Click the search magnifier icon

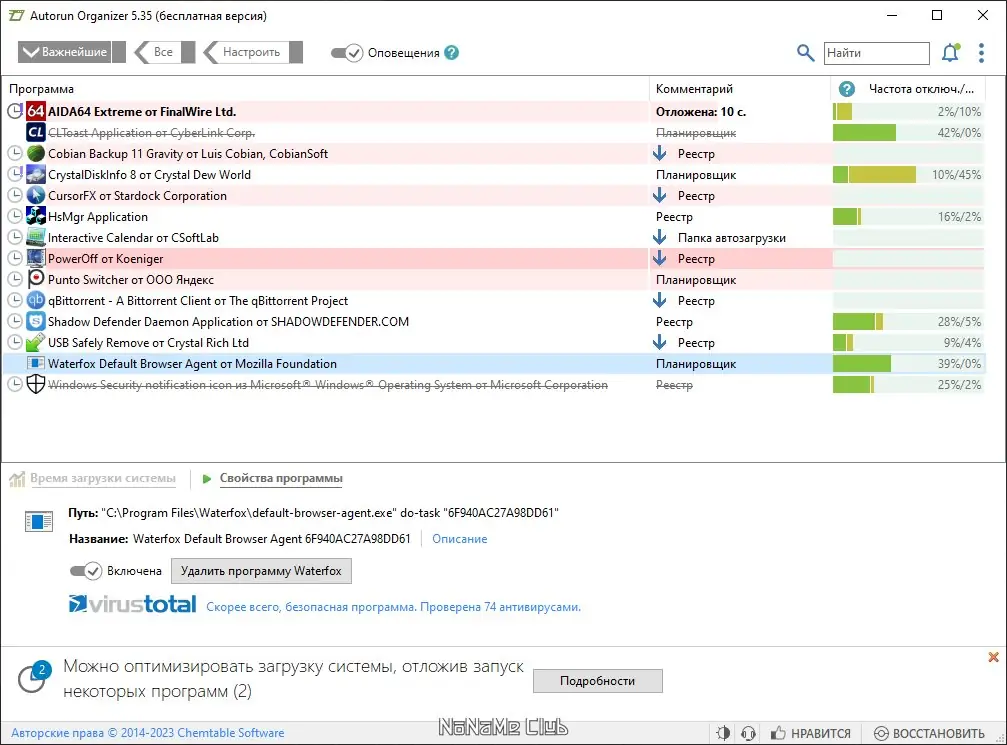[805, 53]
